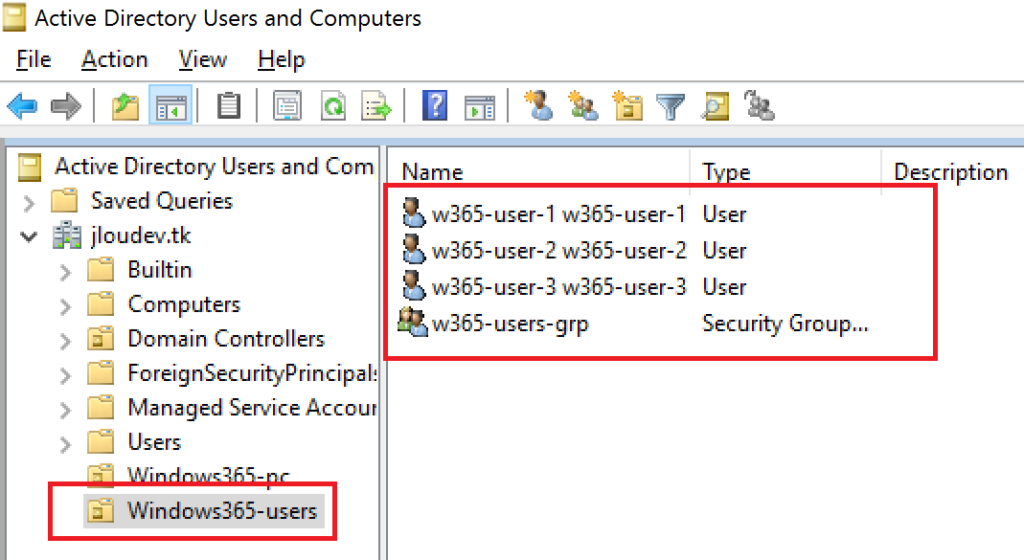Open the Action menu
This screenshot has width=1024, height=560.
[115, 59]
